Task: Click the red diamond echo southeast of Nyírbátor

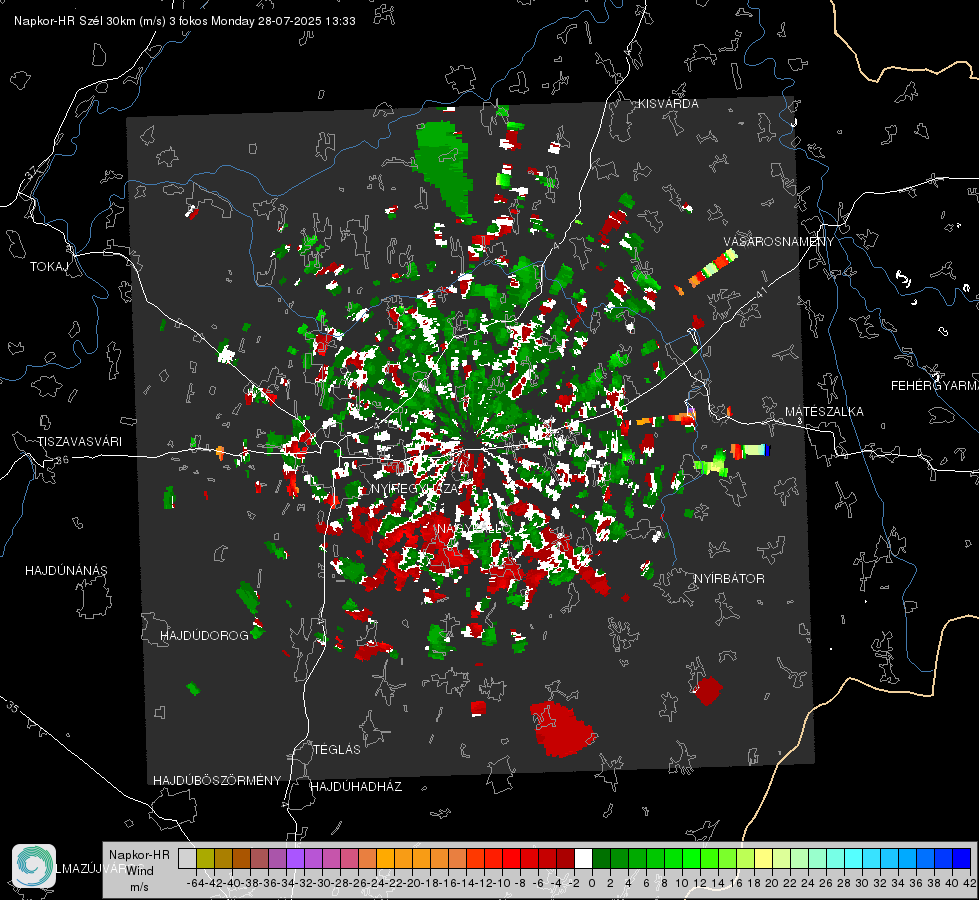Action: pos(708,691)
